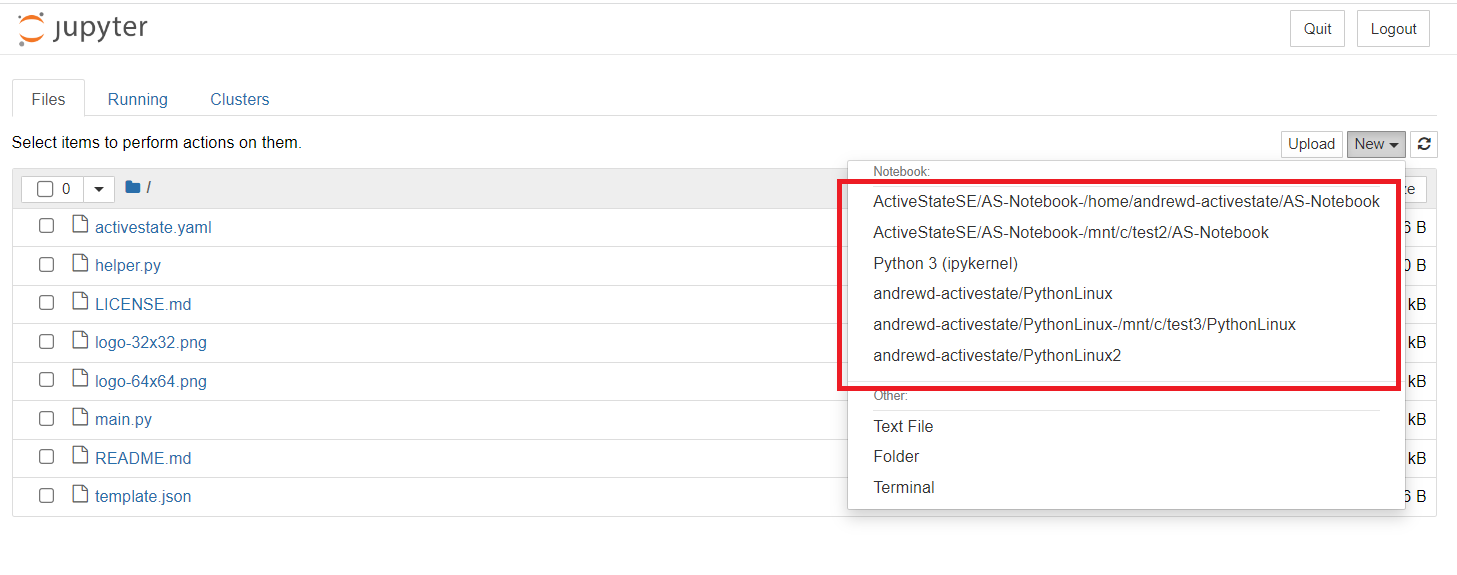Collapse the New dropdown button

click(x=1375, y=144)
